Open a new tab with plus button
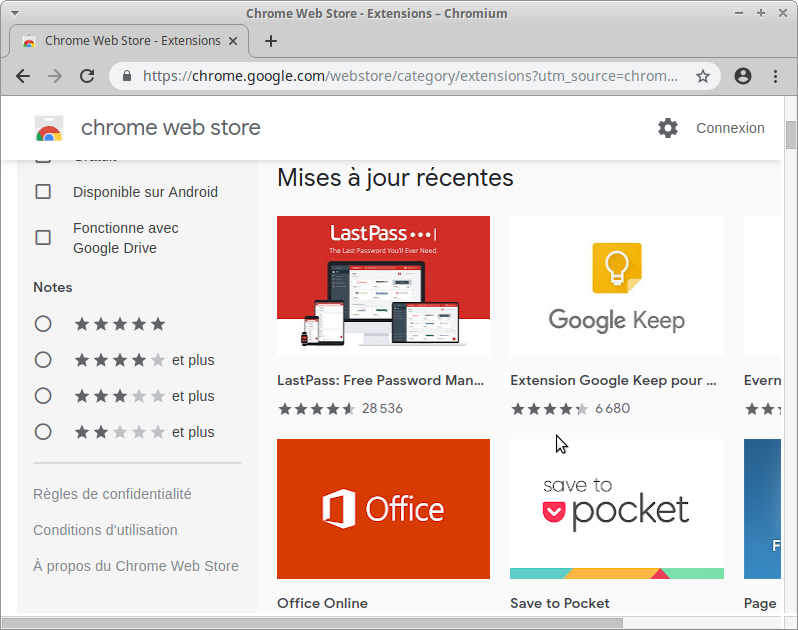The height and width of the screenshot is (630, 798). pyautogui.click(x=270, y=41)
